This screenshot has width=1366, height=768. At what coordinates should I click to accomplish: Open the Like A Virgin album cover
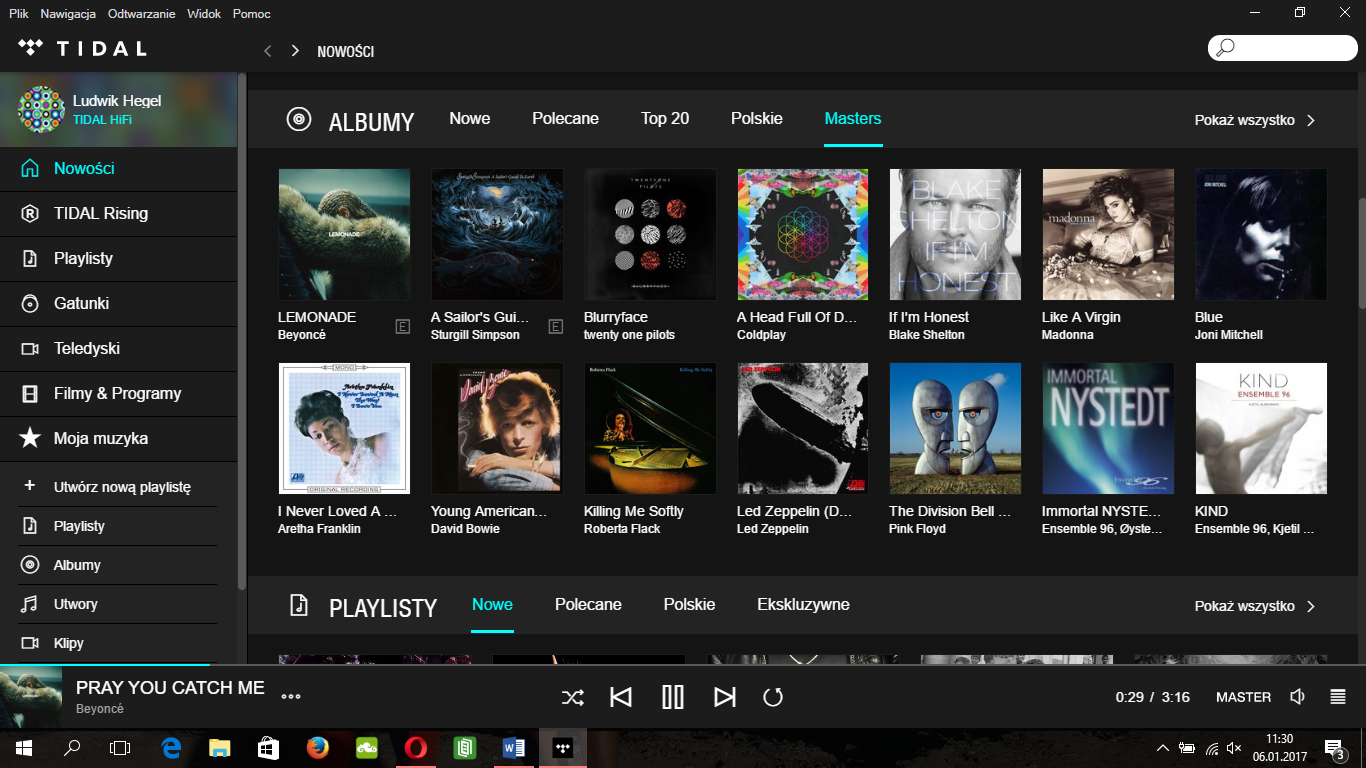pyautogui.click(x=1108, y=234)
